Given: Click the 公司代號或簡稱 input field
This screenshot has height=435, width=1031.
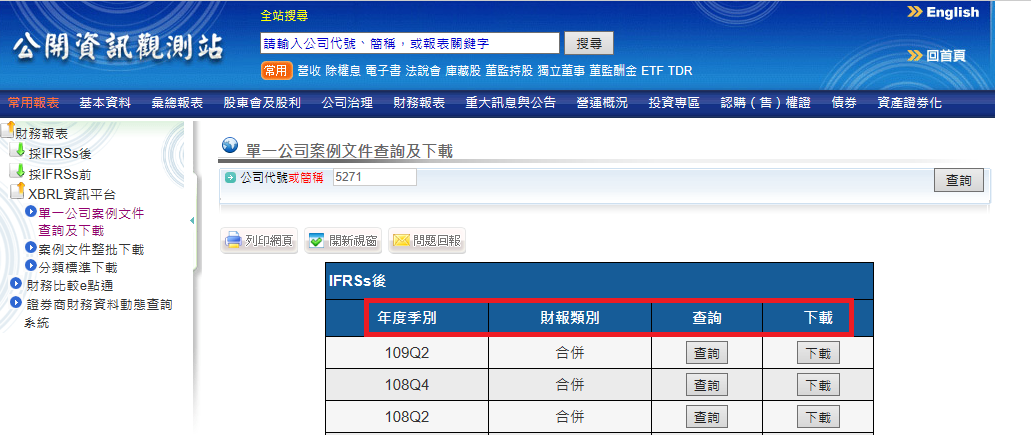Looking at the screenshot, I should [x=374, y=177].
